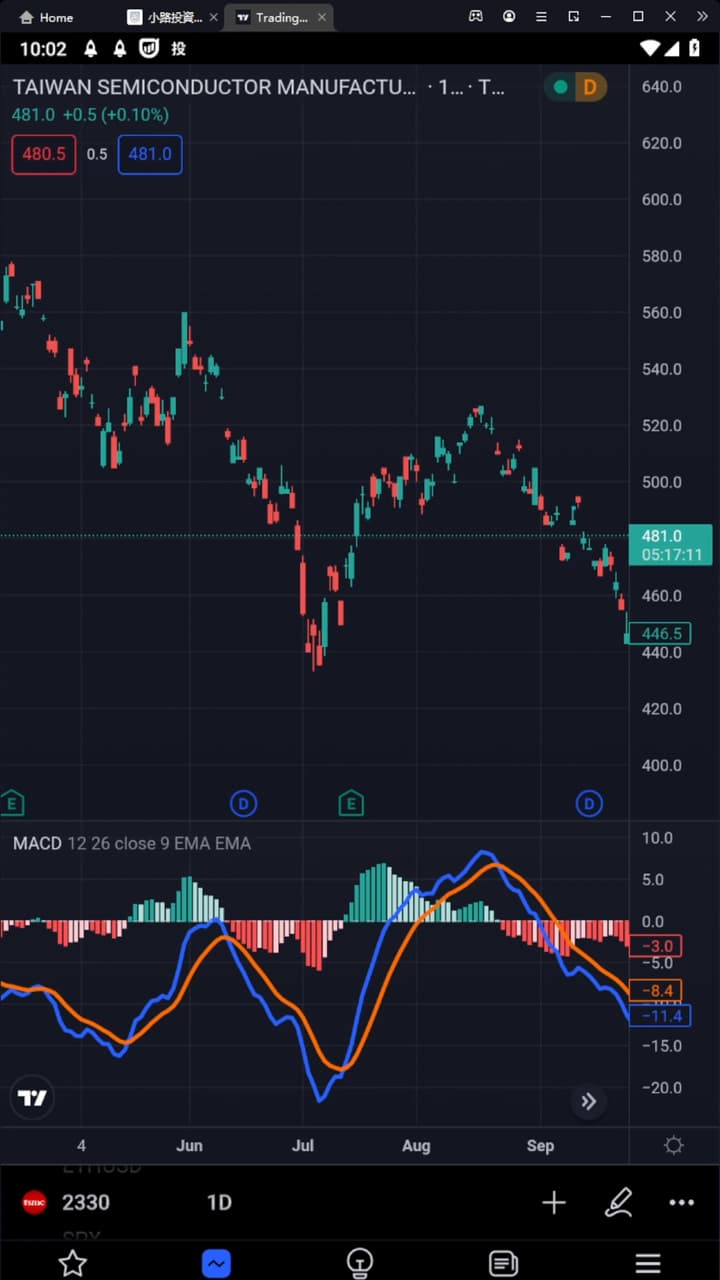The height and width of the screenshot is (1280, 720).
Task: Expand the three-dots more options menu
Action: coord(682,1202)
